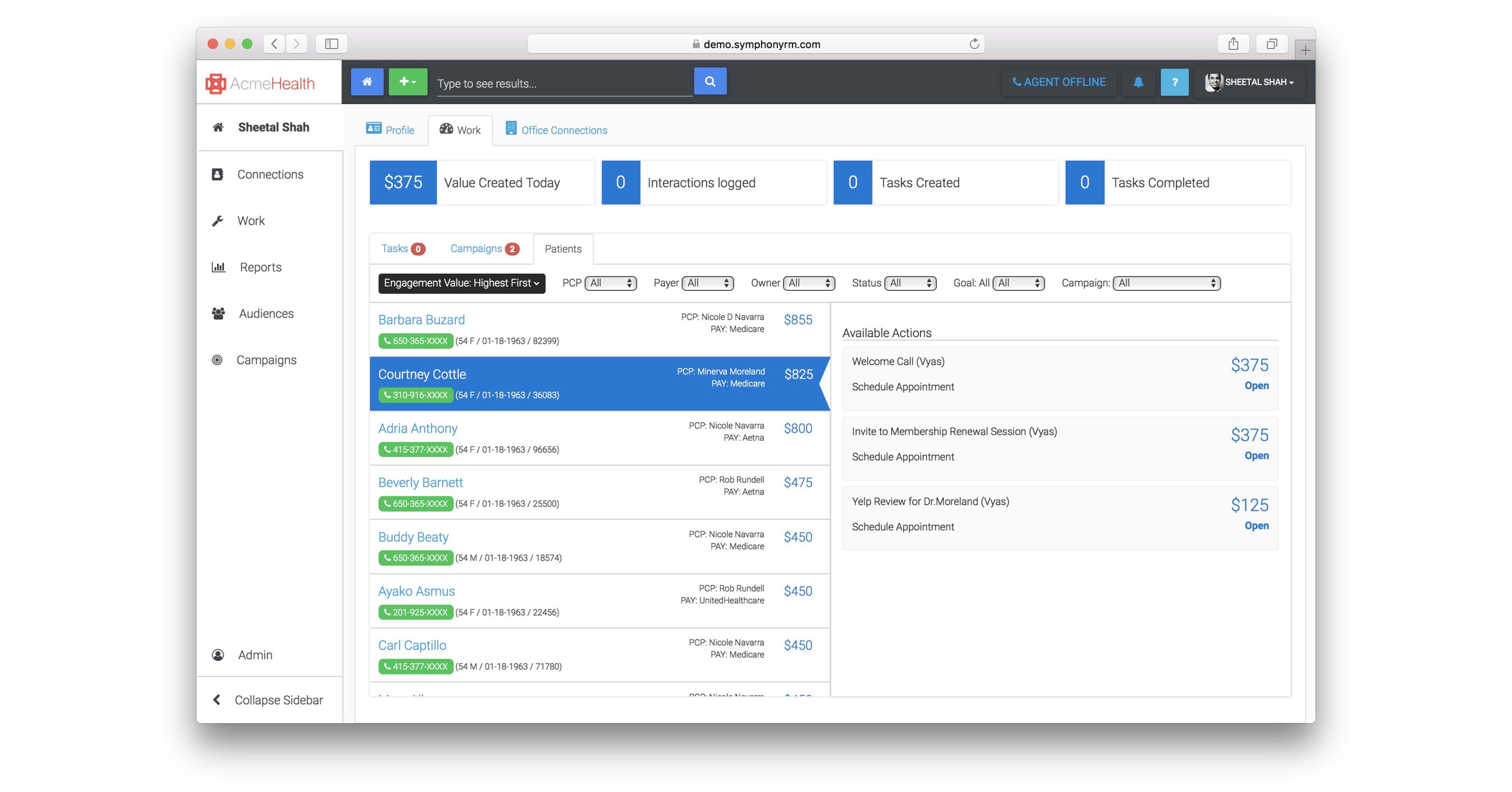Image resolution: width=1512 pixels, height=792 pixels.
Task: Open Barbara Buzard patient link
Action: (421, 320)
